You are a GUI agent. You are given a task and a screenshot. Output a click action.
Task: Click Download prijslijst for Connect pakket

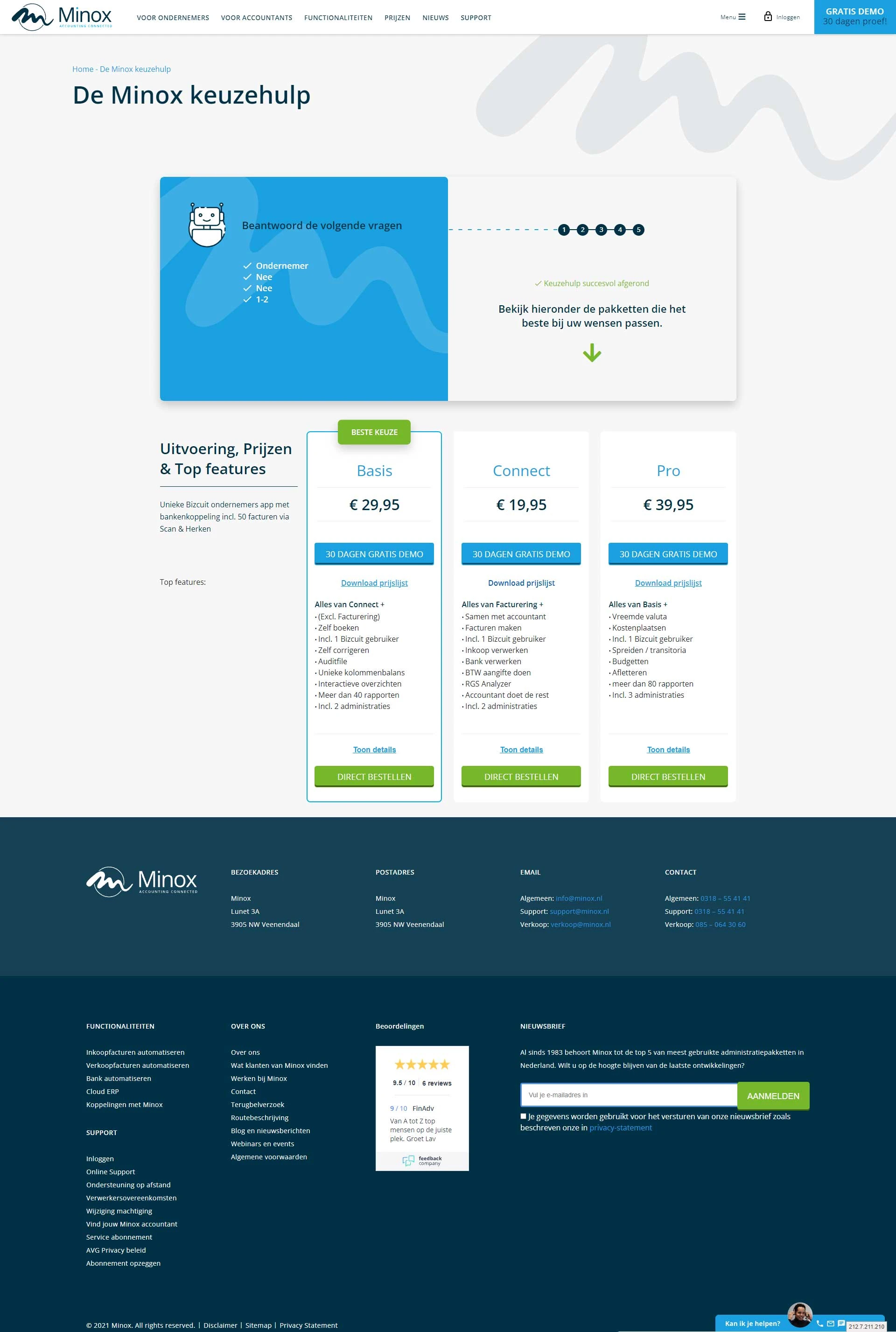pyautogui.click(x=520, y=583)
